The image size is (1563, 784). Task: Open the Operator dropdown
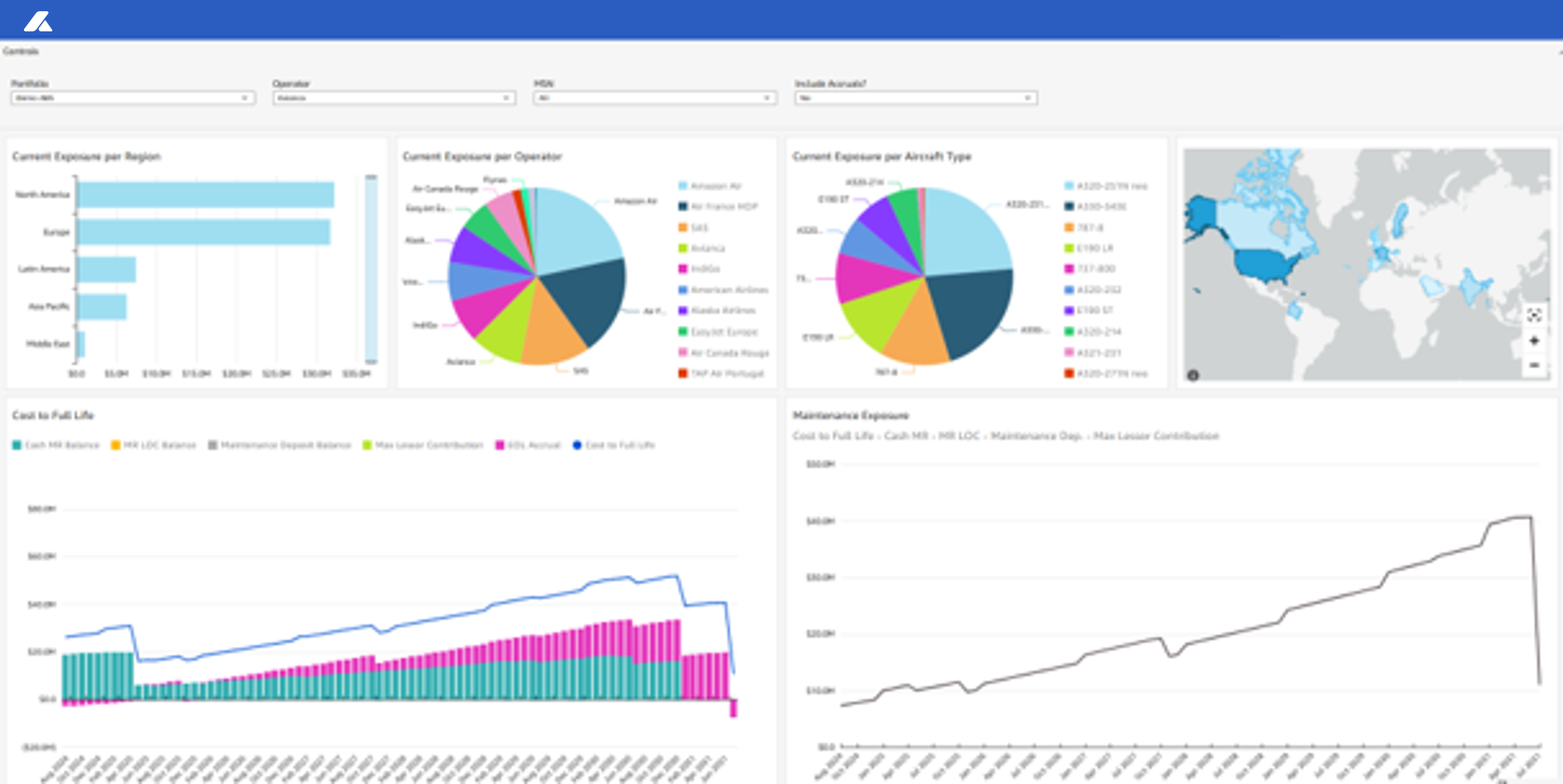pyautogui.click(x=394, y=98)
